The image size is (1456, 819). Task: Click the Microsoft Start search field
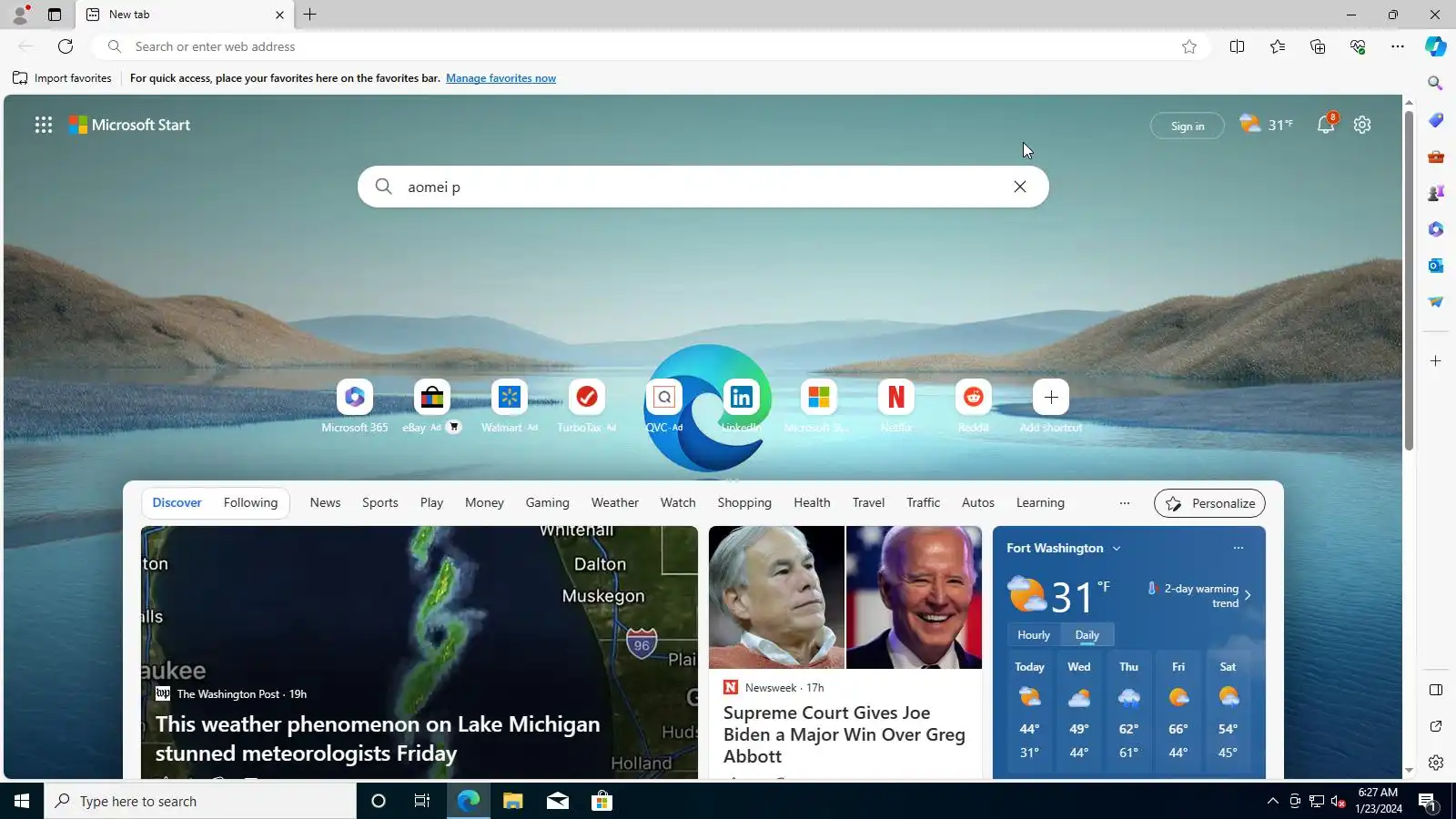coord(703,187)
